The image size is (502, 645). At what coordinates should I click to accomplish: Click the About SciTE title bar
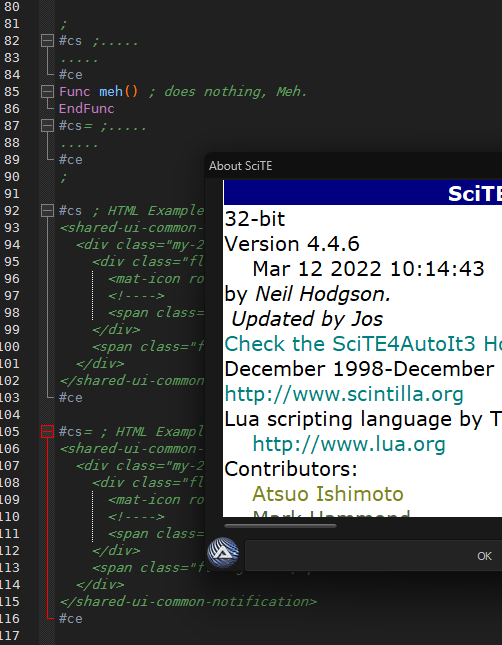click(353, 166)
